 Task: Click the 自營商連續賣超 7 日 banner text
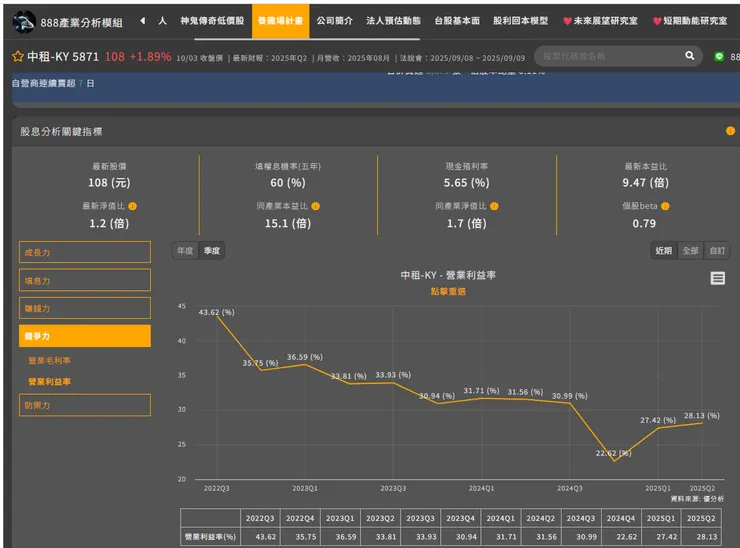pyautogui.click(x=53, y=84)
